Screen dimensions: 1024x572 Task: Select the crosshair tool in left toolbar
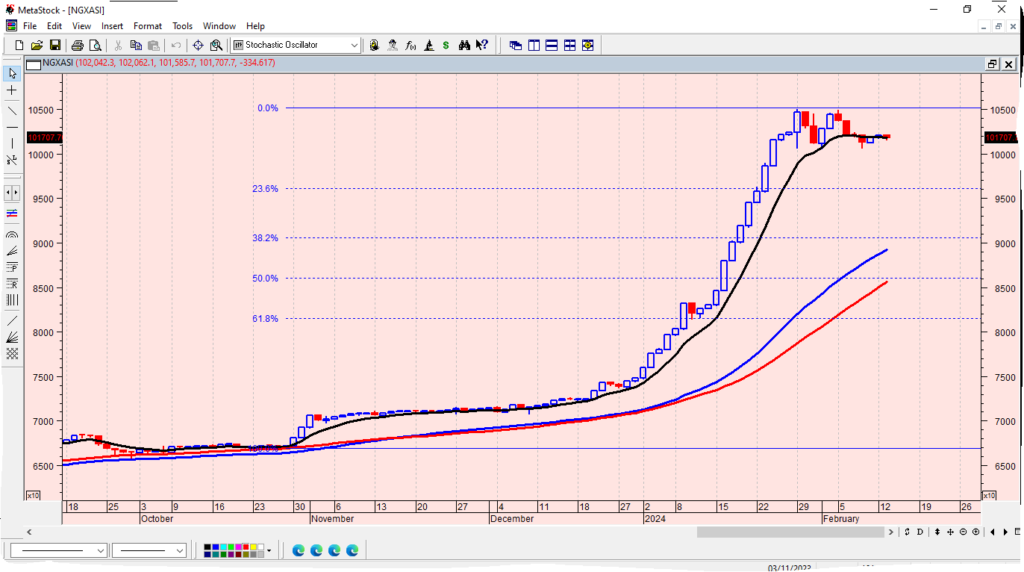(x=12, y=90)
